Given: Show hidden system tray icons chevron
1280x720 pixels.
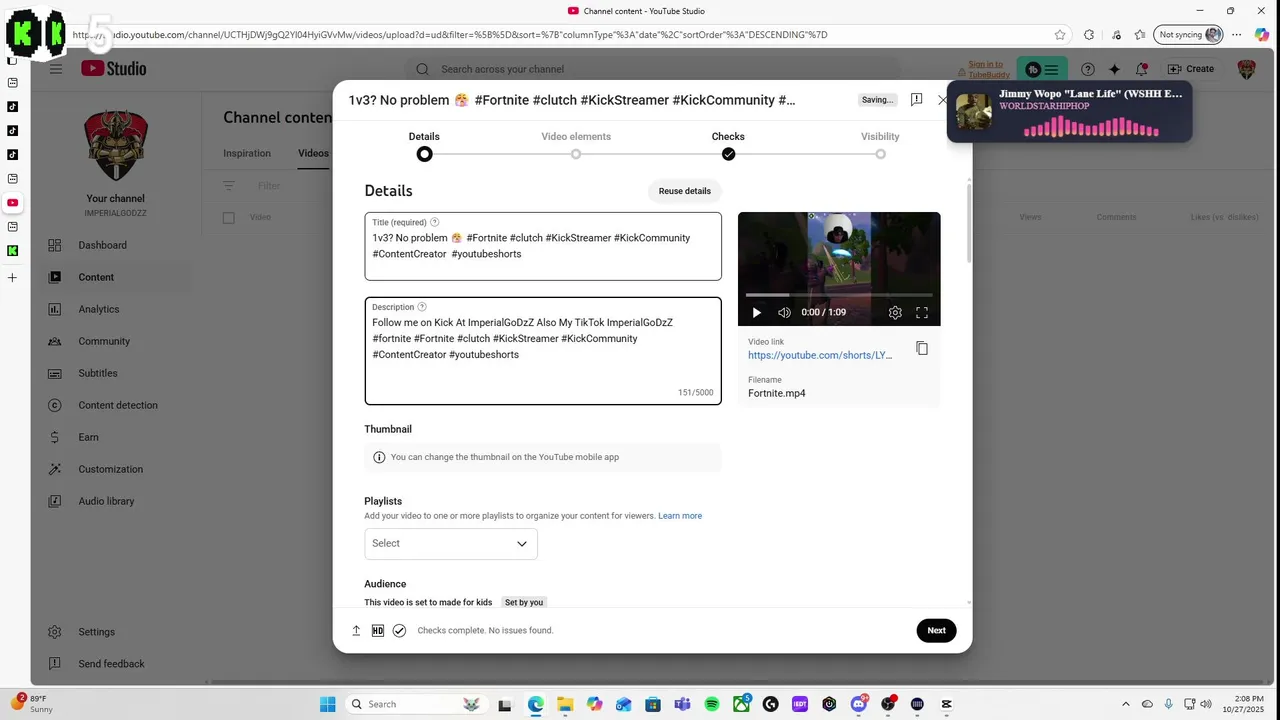Looking at the screenshot, I should [x=1126, y=704].
